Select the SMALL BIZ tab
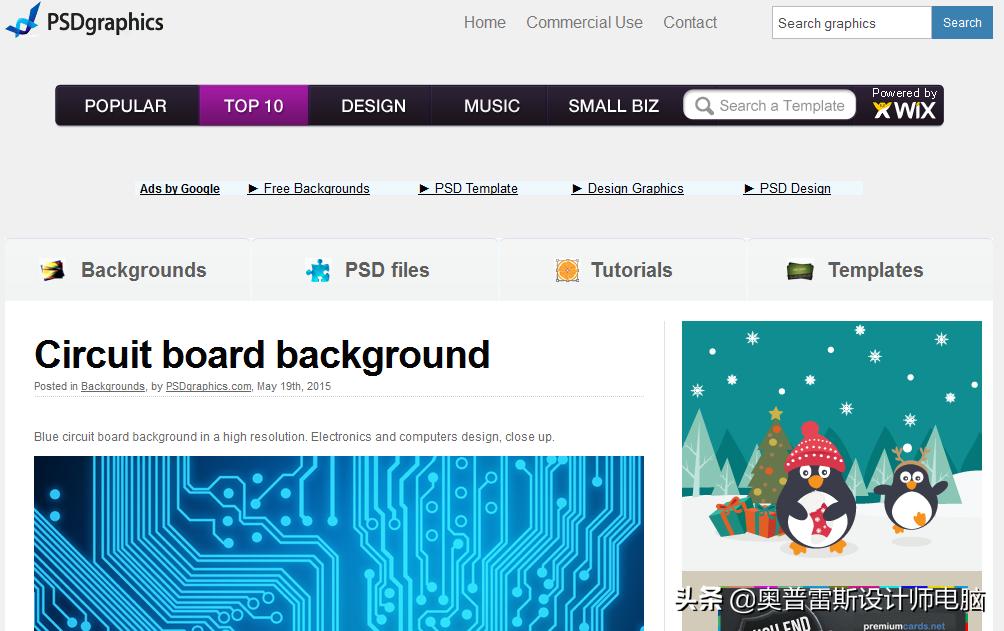 click(613, 106)
